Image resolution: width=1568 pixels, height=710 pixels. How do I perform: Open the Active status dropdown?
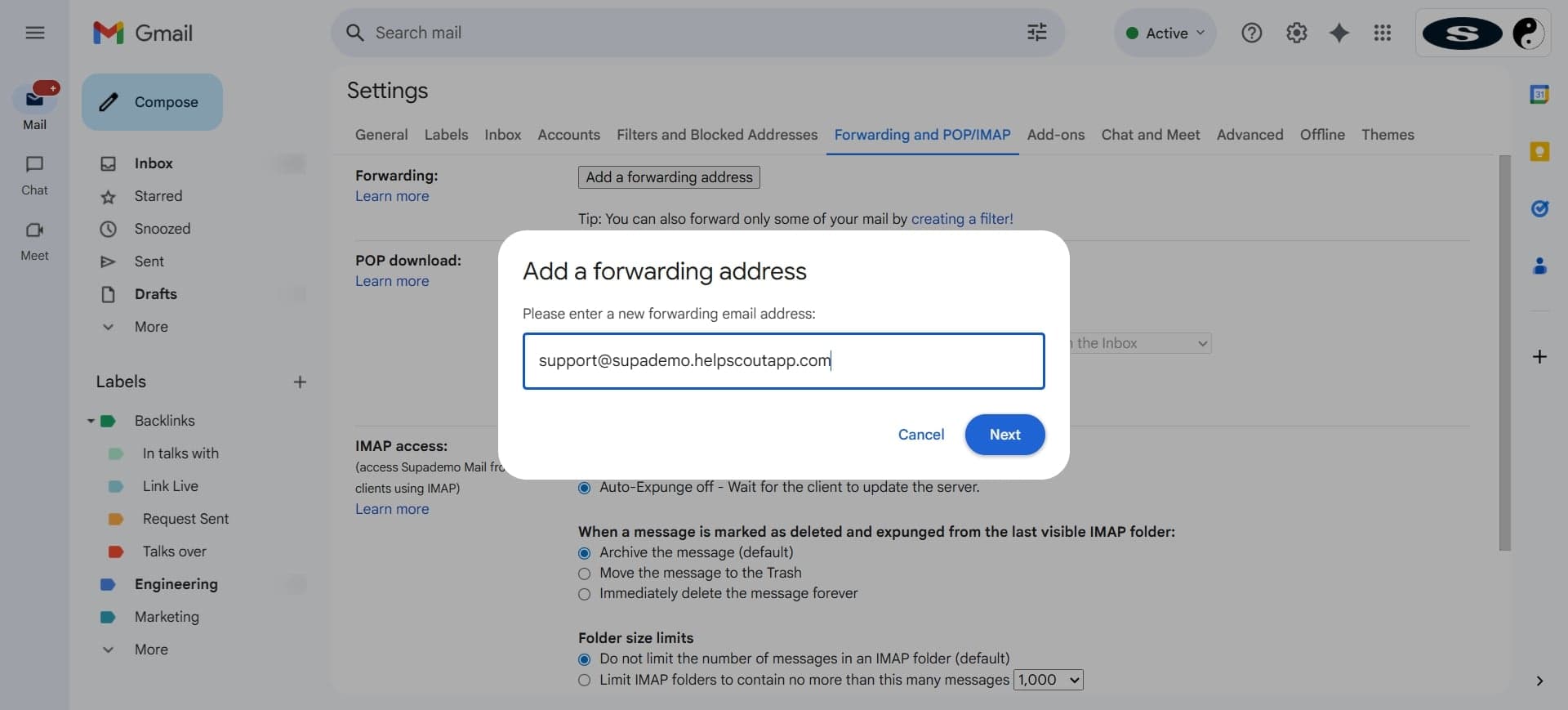point(1165,33)
